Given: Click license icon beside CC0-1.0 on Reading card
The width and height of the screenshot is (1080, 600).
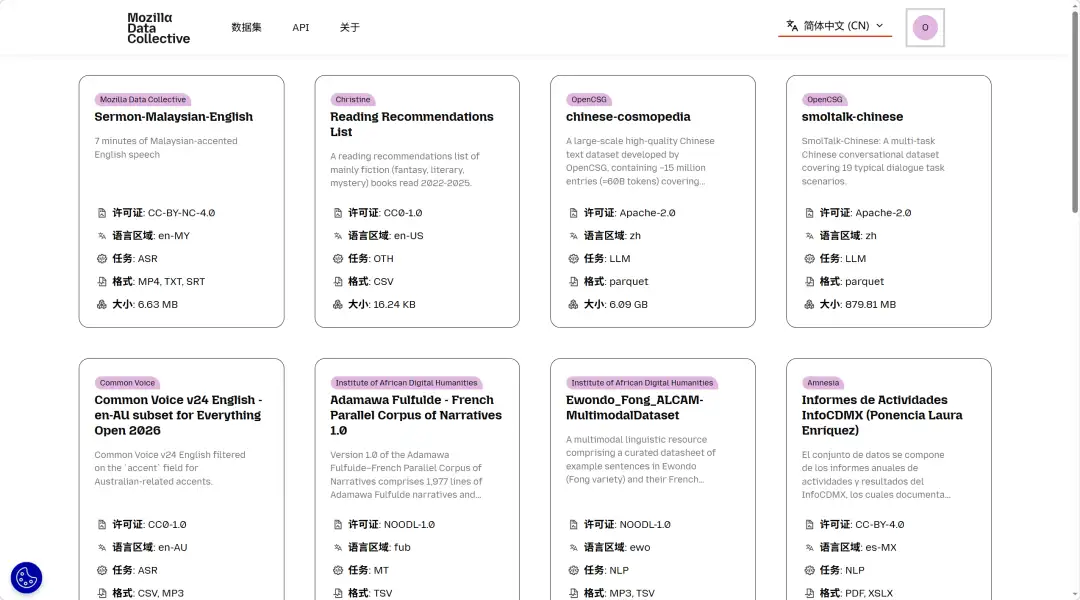Looking at the screenshot, I should click(338, 213).
